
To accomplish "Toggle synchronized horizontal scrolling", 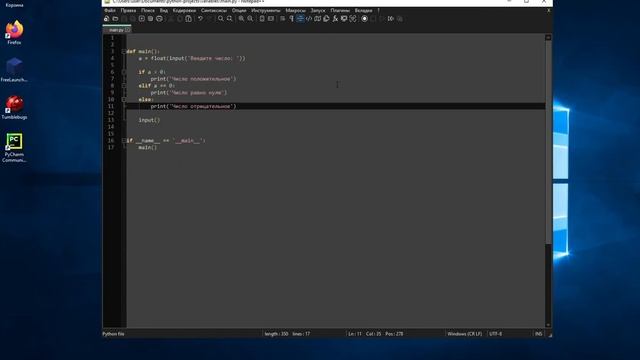I will pyautogui.click(x=271, y=19).
